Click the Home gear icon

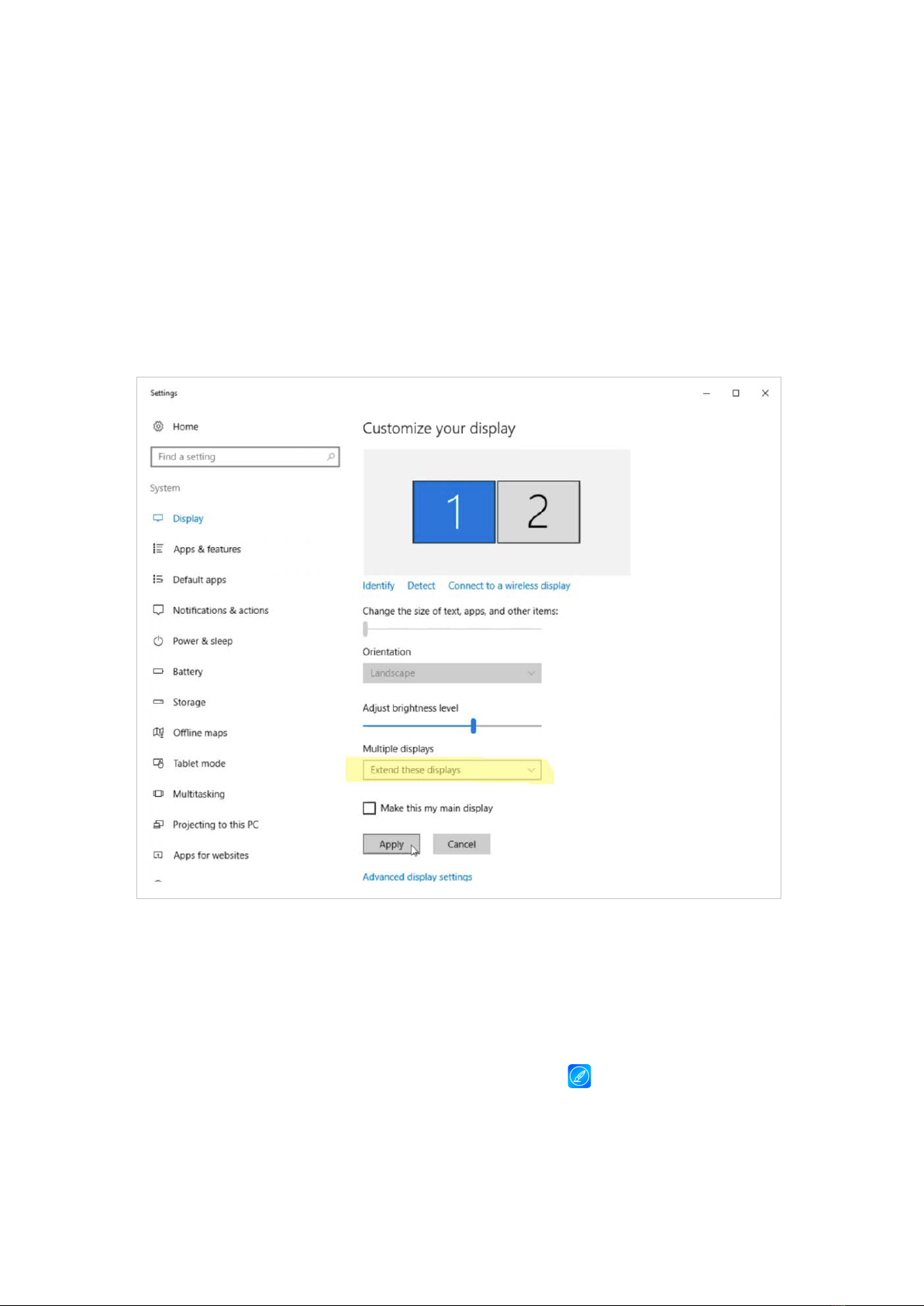[158, 426]
